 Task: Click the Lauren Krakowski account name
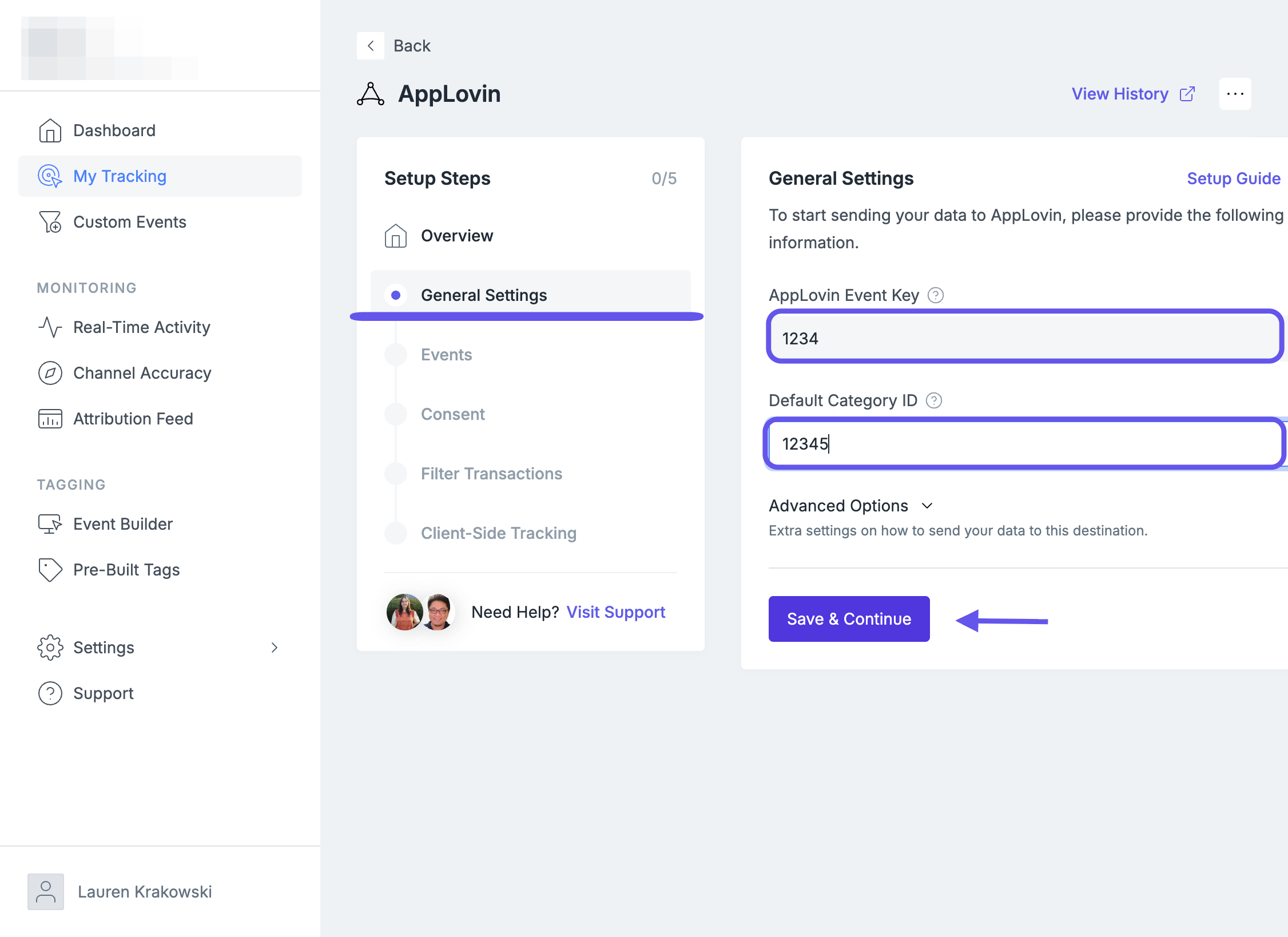point(145,892)
